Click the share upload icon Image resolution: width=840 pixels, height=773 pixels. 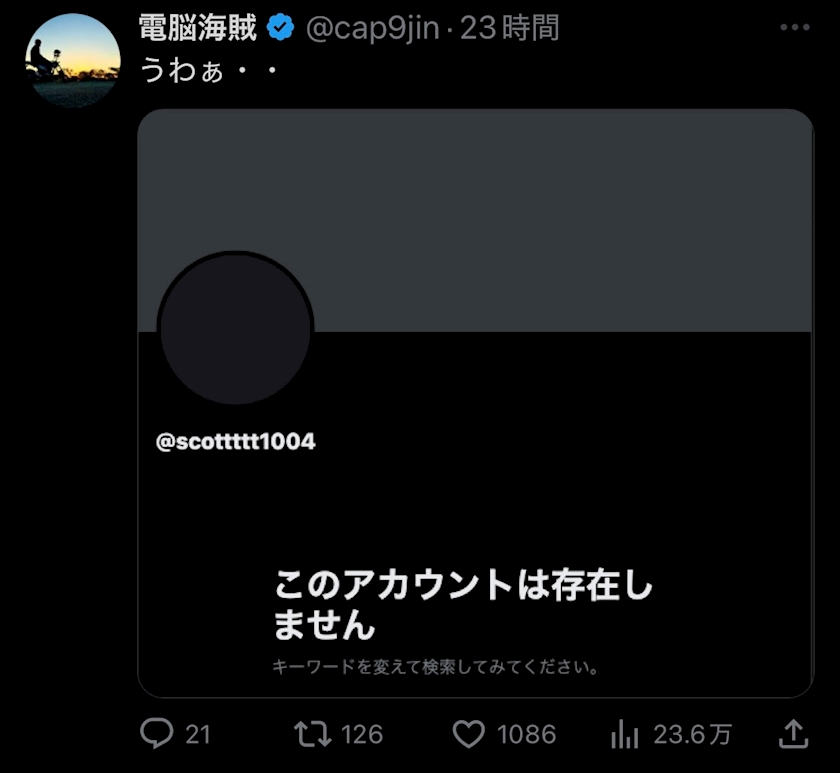(792, 735)
